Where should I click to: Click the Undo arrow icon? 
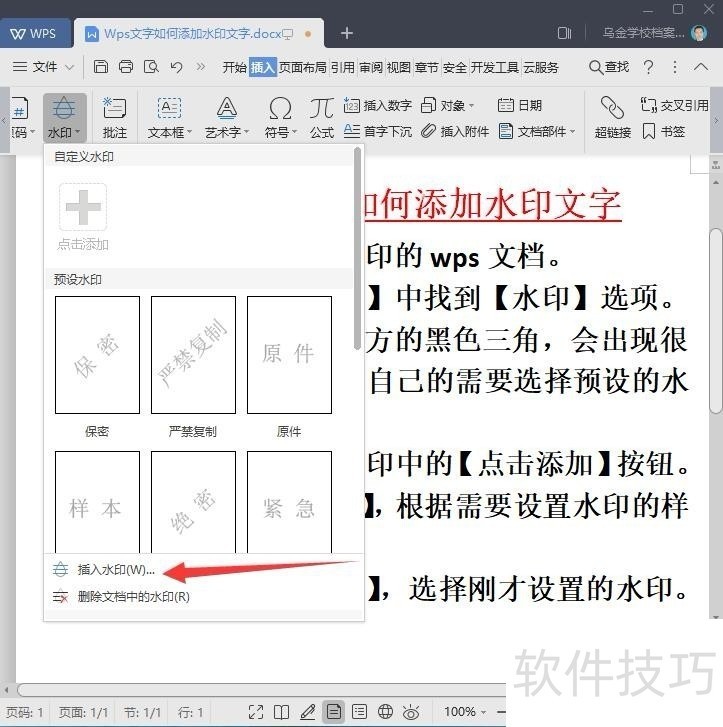176,67
